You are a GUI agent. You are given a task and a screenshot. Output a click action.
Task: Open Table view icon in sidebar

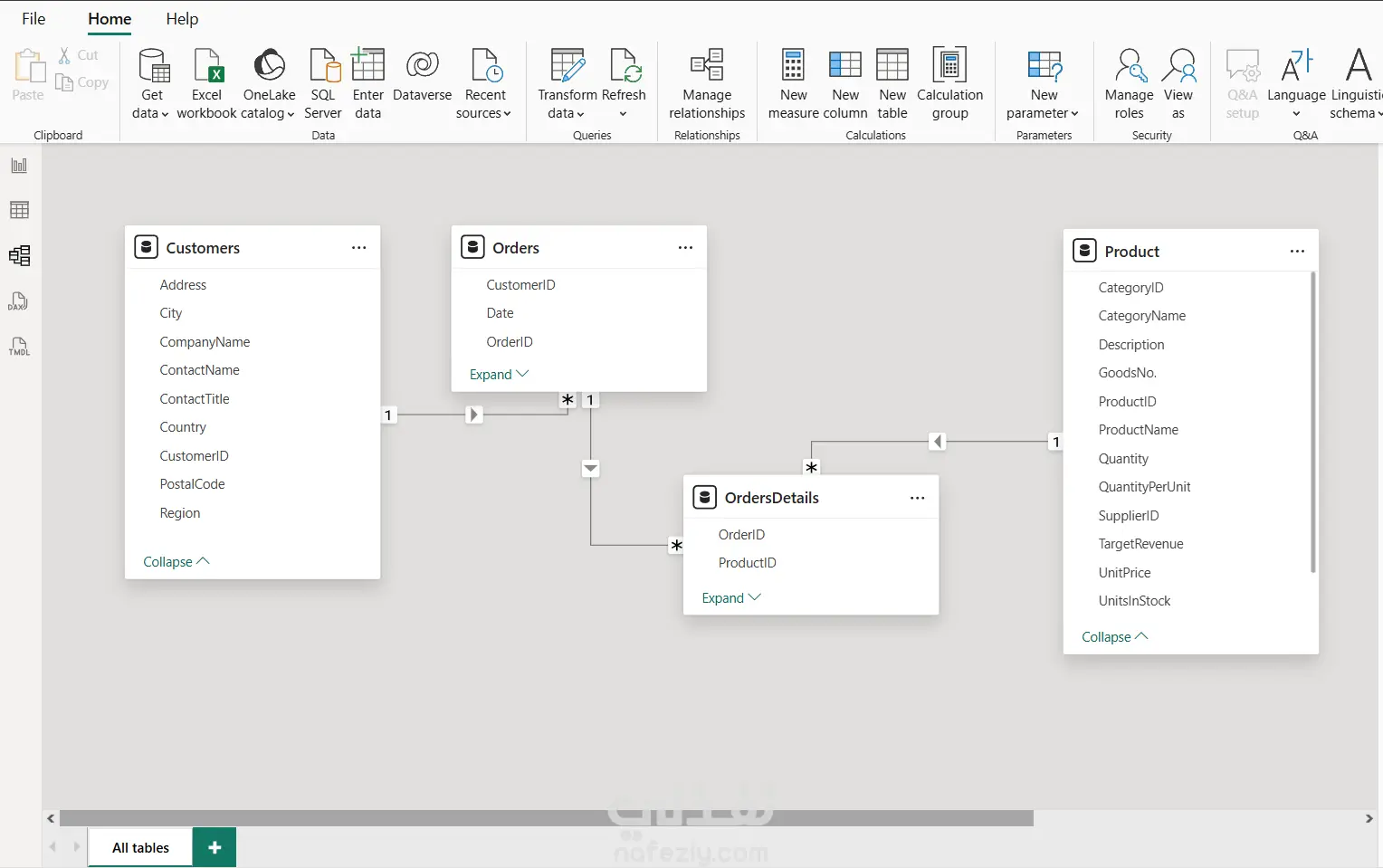click(19, 210)
